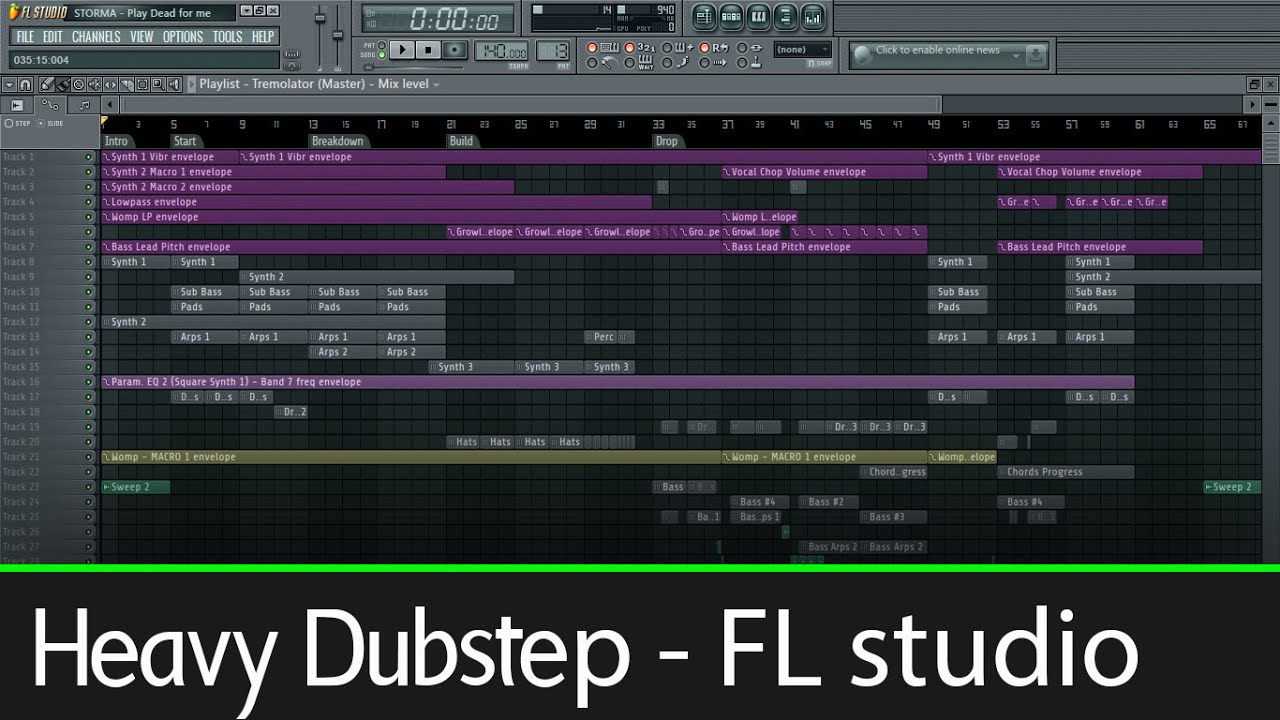Select the Slice tool in playlist toolbar

tap(126, 85)
